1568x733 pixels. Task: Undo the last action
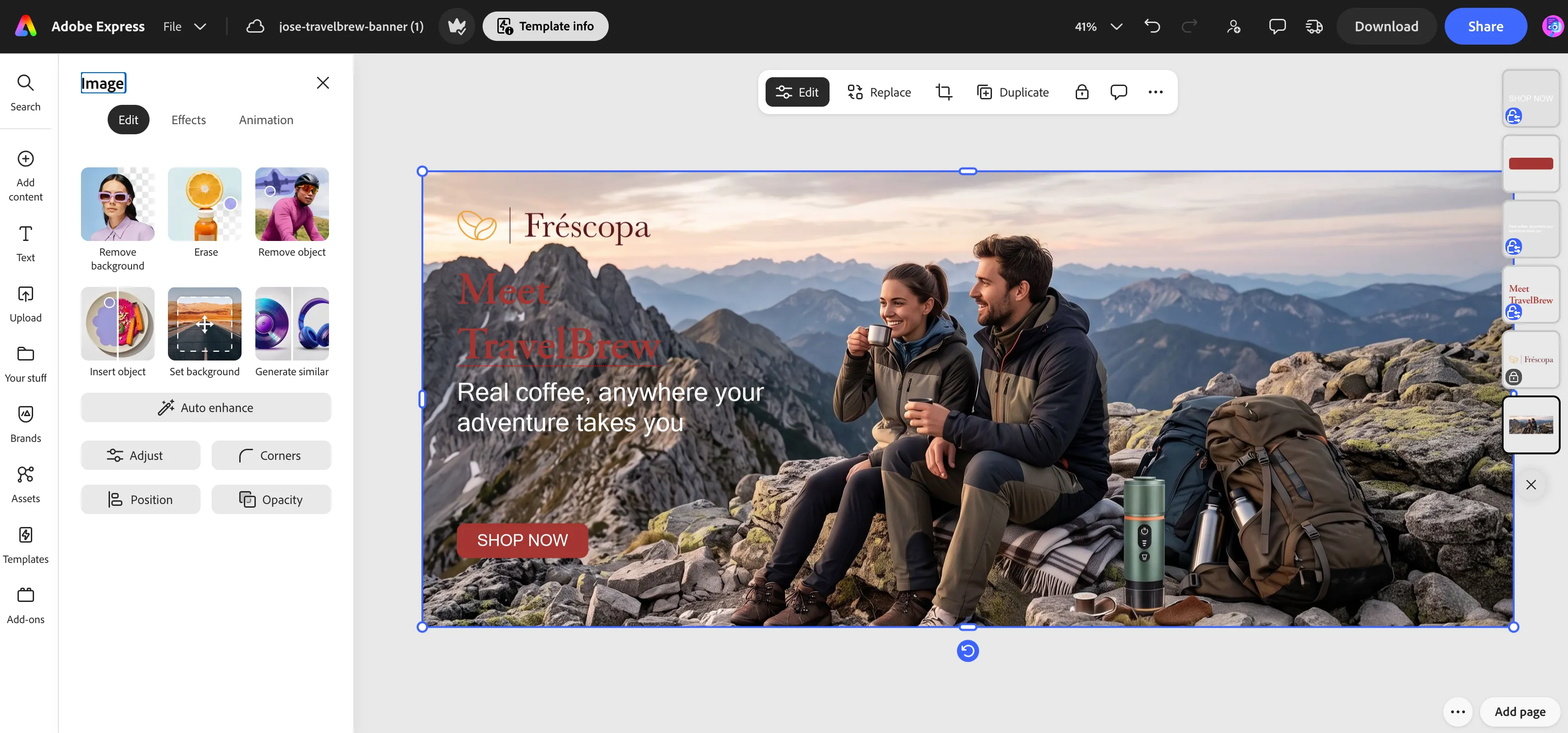1152,26
